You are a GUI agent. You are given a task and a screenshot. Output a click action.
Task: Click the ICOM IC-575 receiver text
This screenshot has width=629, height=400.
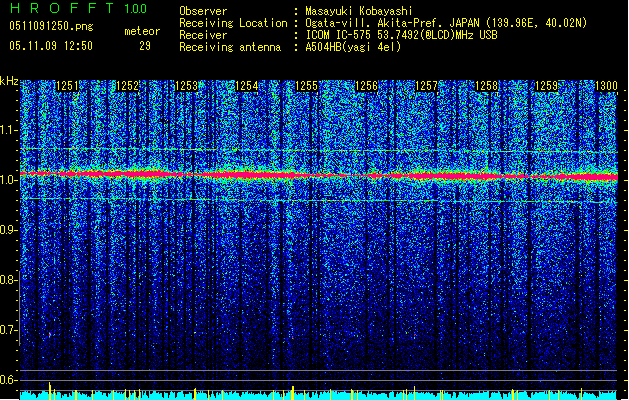click(x=402, y=35)
